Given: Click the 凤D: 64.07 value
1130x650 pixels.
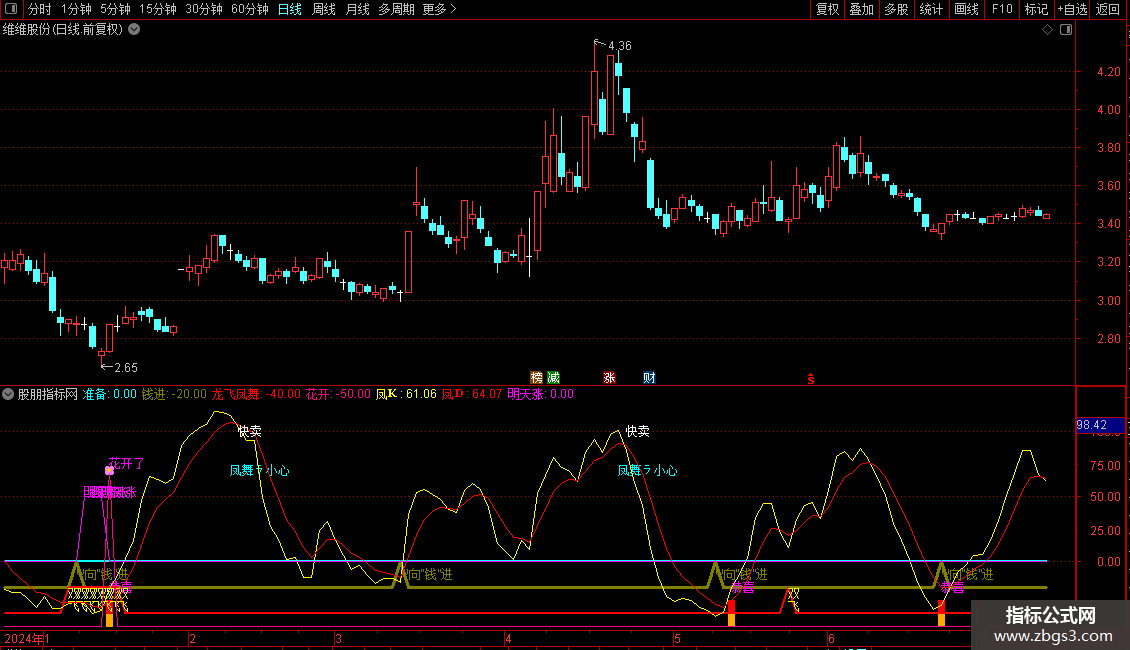Looking at the screenshot, I should pos(471,394).
